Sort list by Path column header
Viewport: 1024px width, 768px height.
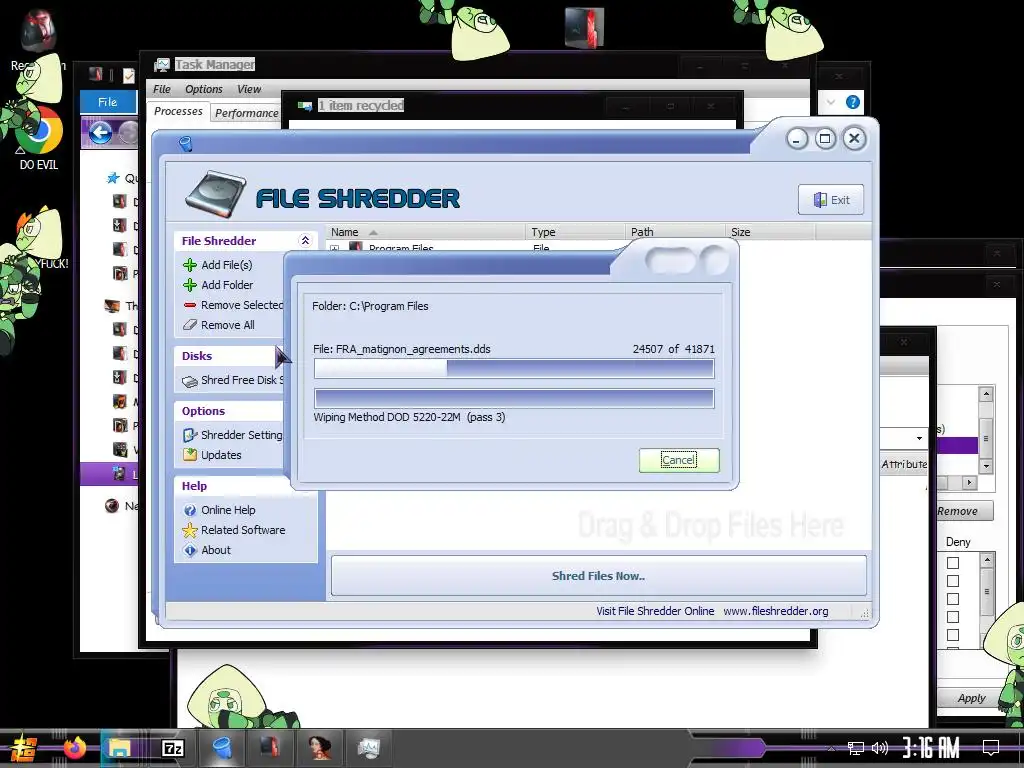tap(675, 232)
